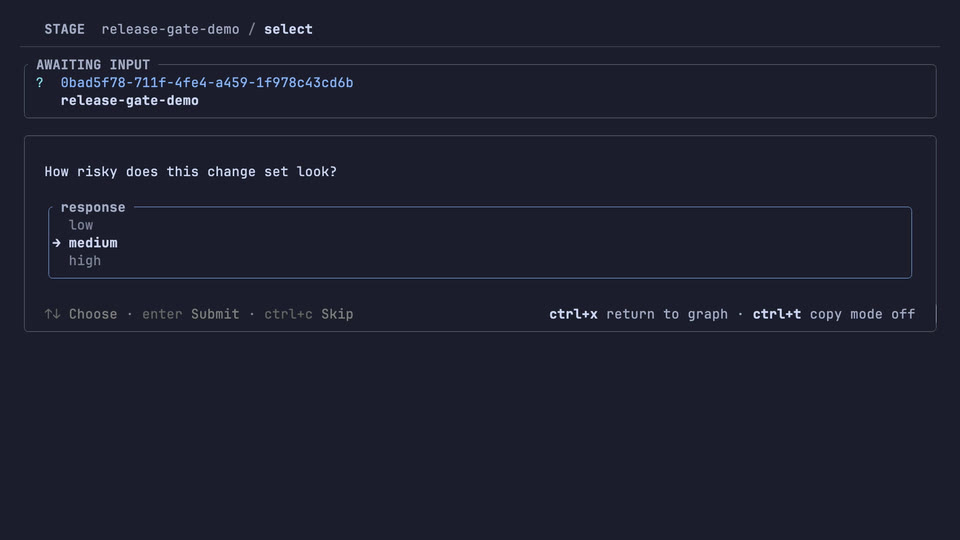Click the 'response' field label
Screen dimensions: 960x540
coord(93,208)
